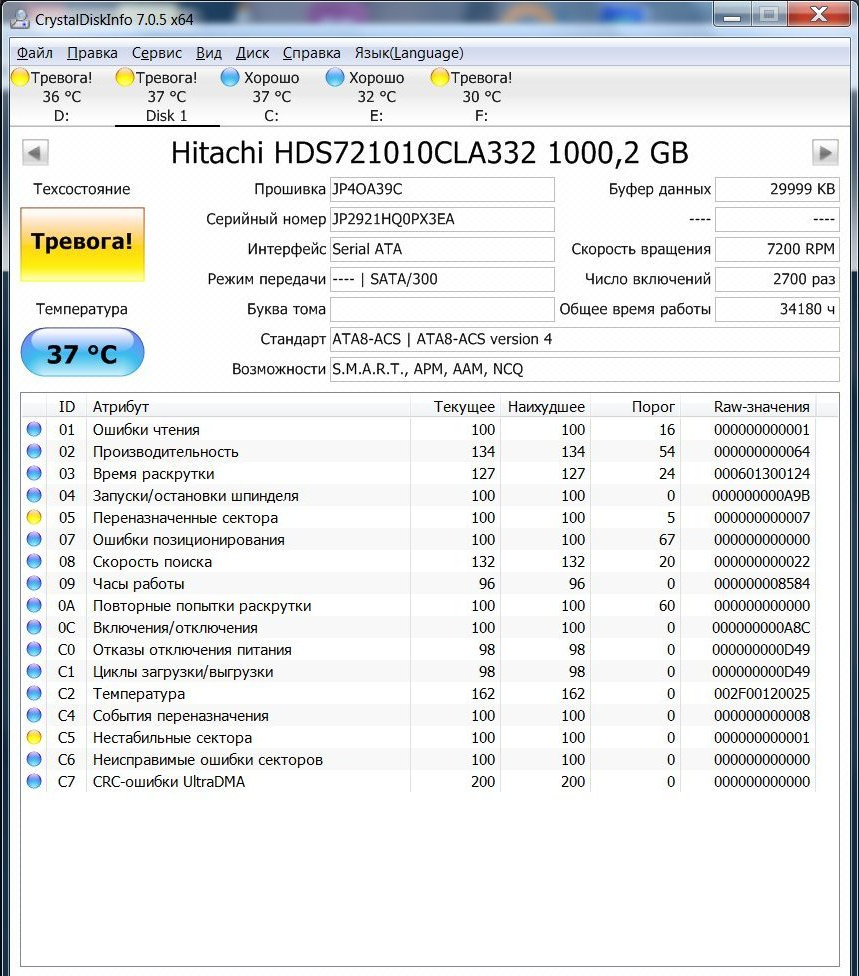Click the transfer mode field SATA/300
The image size is (859, 976).
click(x=442, y=279)
